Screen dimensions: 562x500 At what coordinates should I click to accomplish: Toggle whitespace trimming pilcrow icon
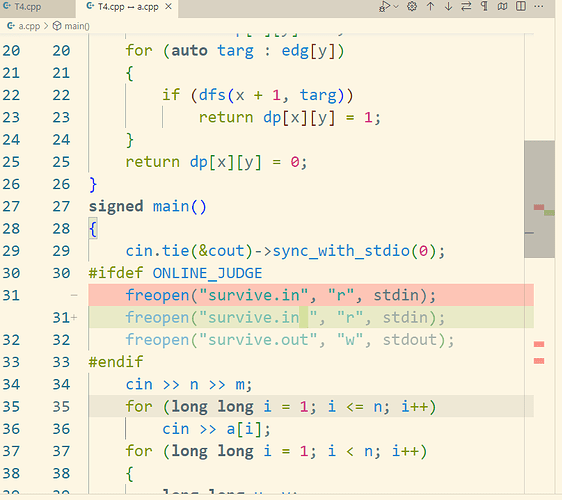click(484, 6)
